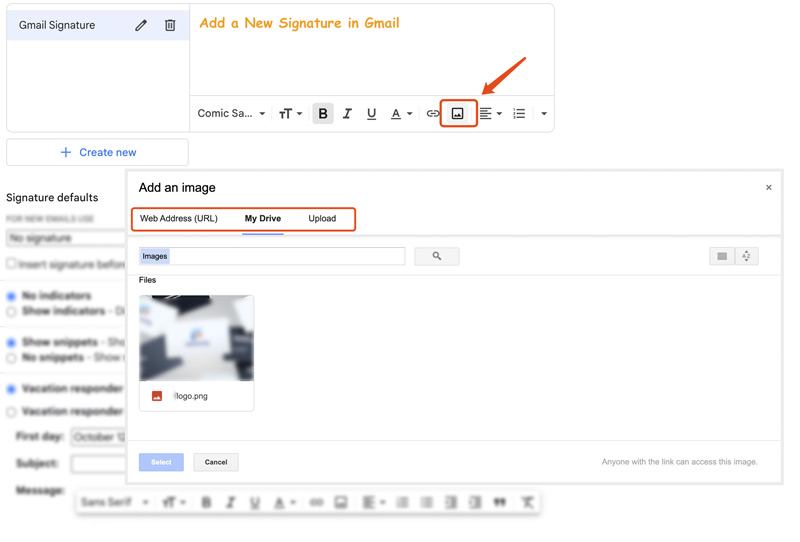Toggle italic formatting in signature editor

347,113
